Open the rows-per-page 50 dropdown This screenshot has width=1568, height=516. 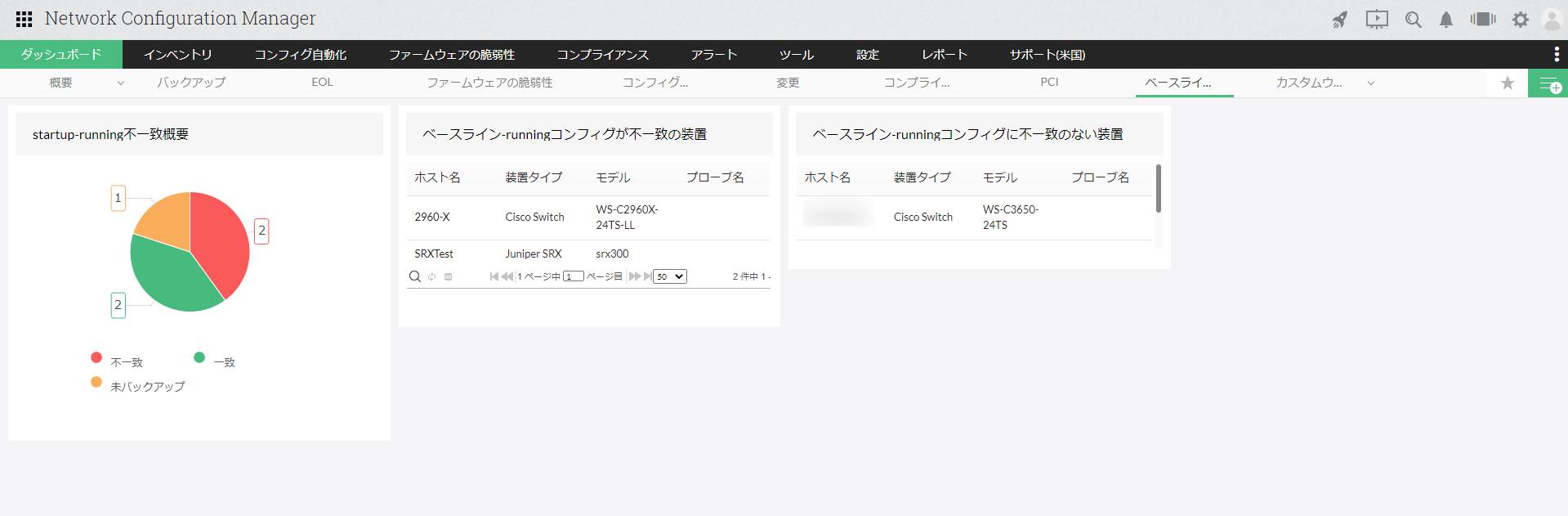pos(670,276)
